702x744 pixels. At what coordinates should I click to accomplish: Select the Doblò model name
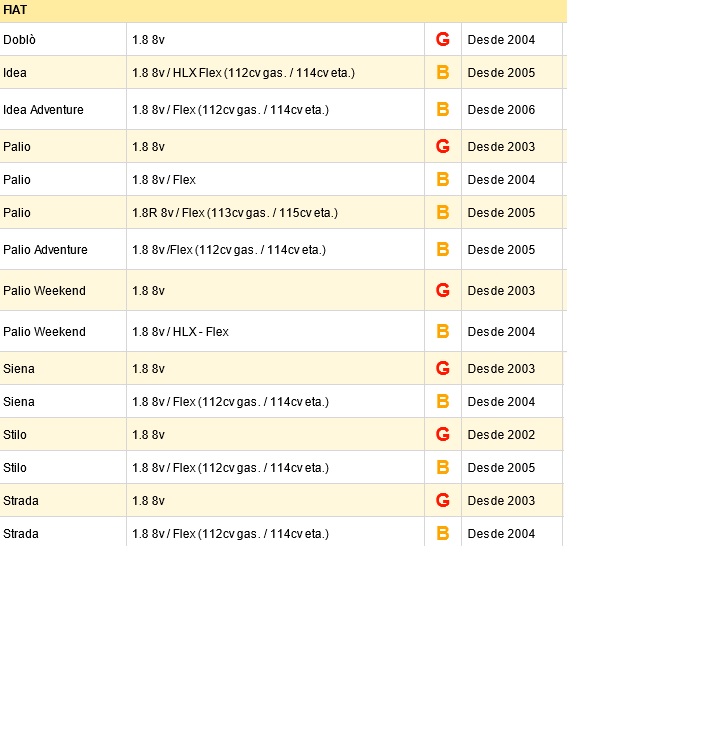pyautogui.click(x=19, y=40)
